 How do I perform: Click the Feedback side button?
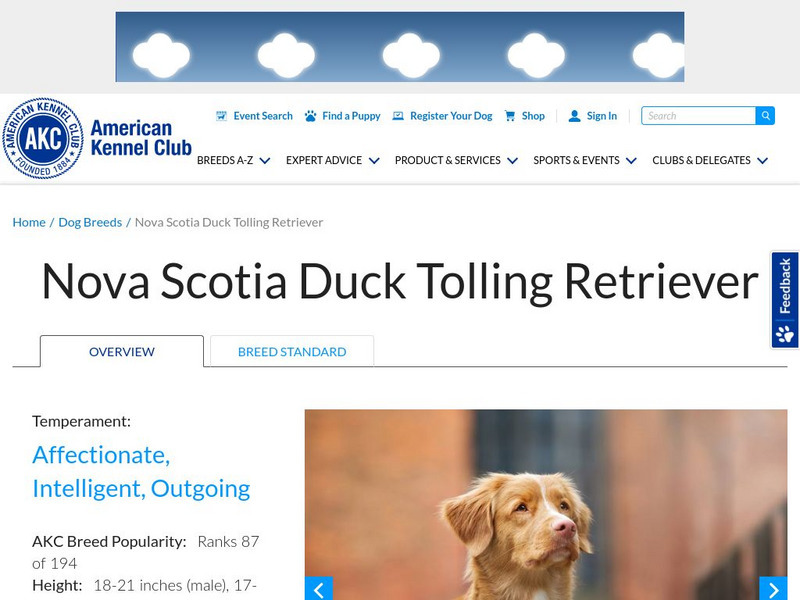click(x=785, y=300)
